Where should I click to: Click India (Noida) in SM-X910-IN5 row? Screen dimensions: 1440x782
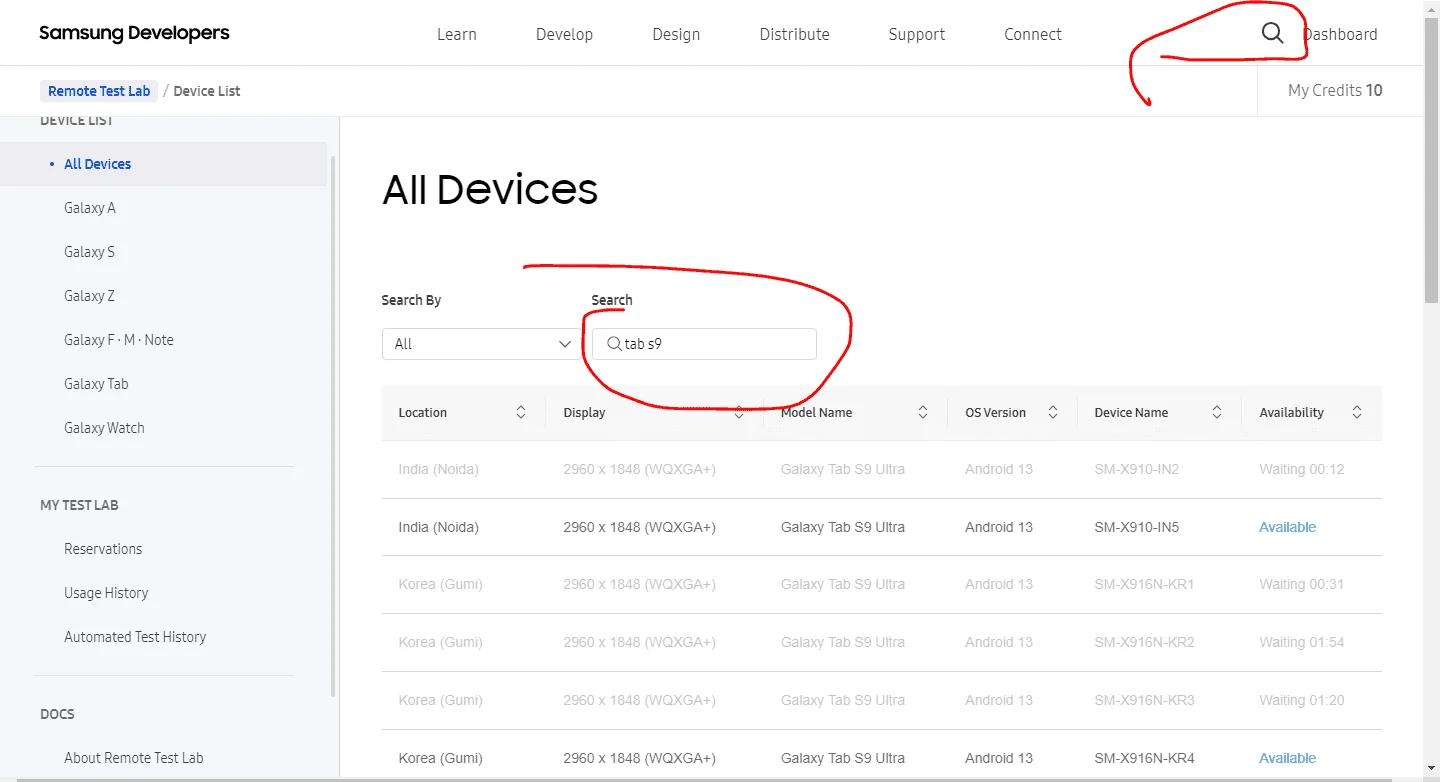click(x=438, y=527)
